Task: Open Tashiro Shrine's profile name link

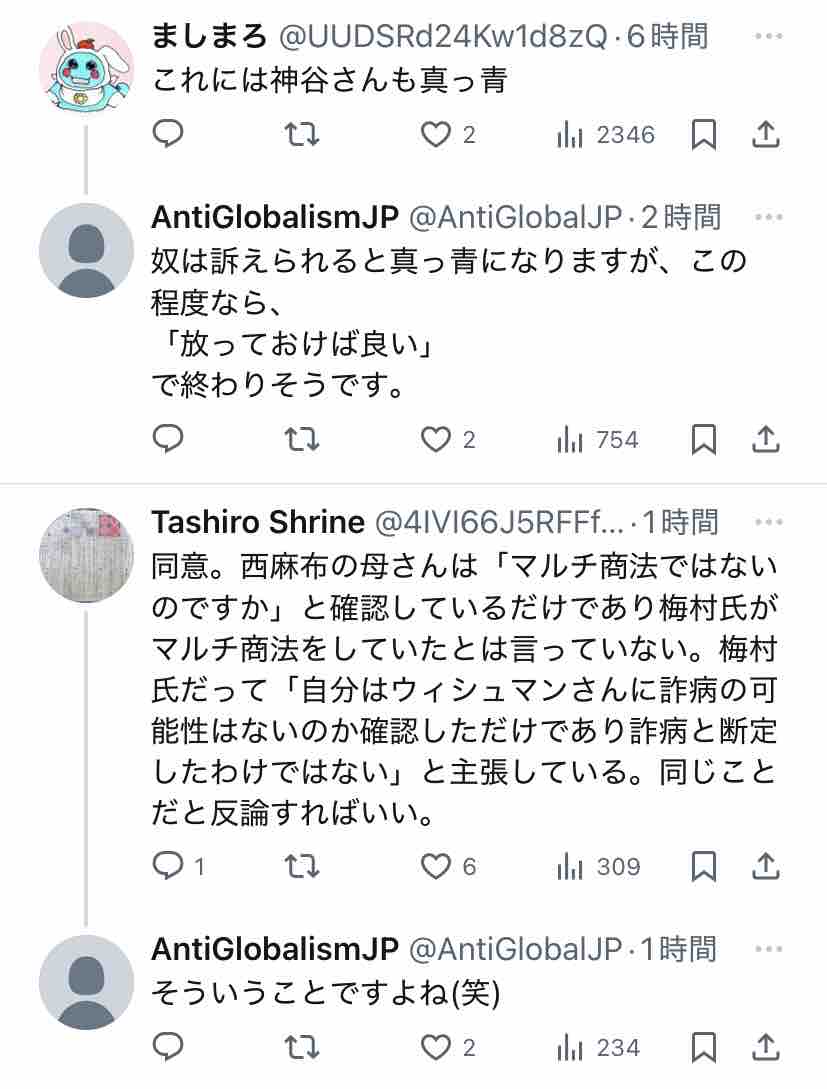Action: (257, 522)
